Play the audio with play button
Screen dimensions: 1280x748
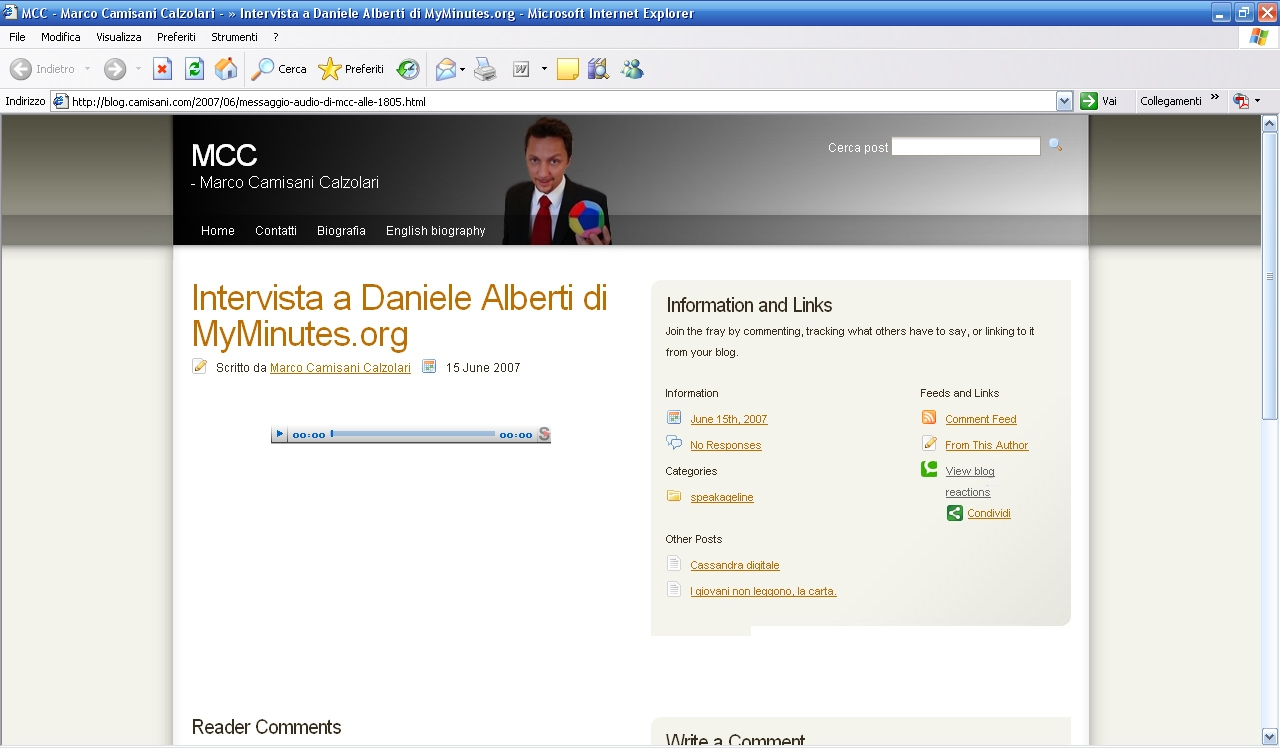pyautogui.click(x=280, y=434)
